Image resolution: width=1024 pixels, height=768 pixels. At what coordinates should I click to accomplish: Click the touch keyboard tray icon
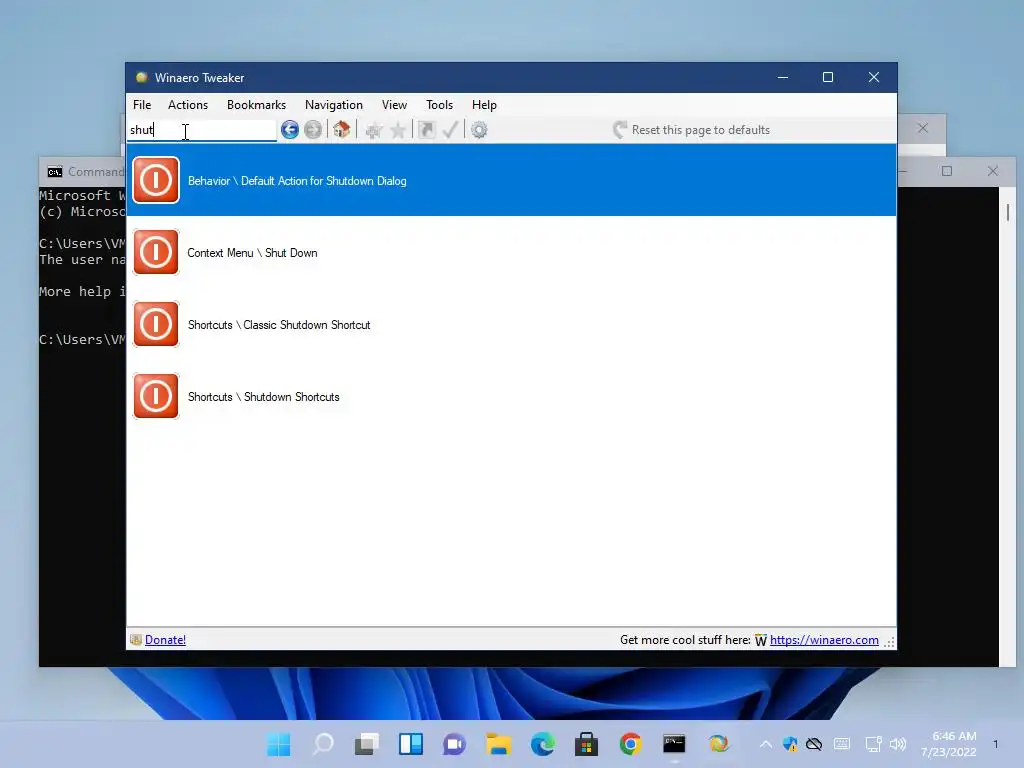[x=842, y=744]
